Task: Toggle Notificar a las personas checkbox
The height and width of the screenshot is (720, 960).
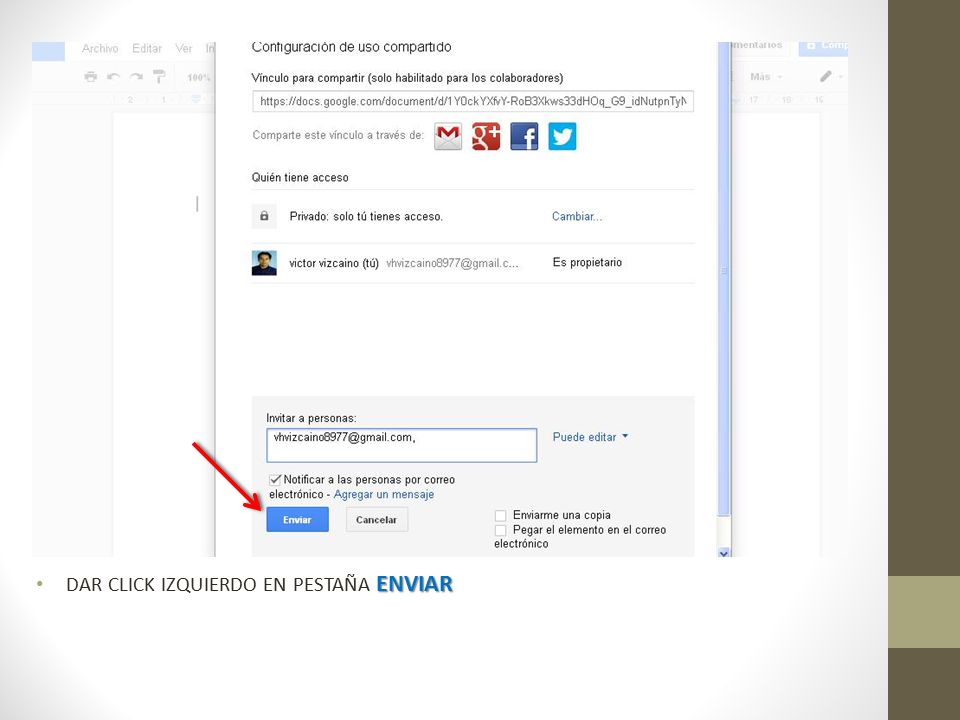Action: click(x=275, y=479)
